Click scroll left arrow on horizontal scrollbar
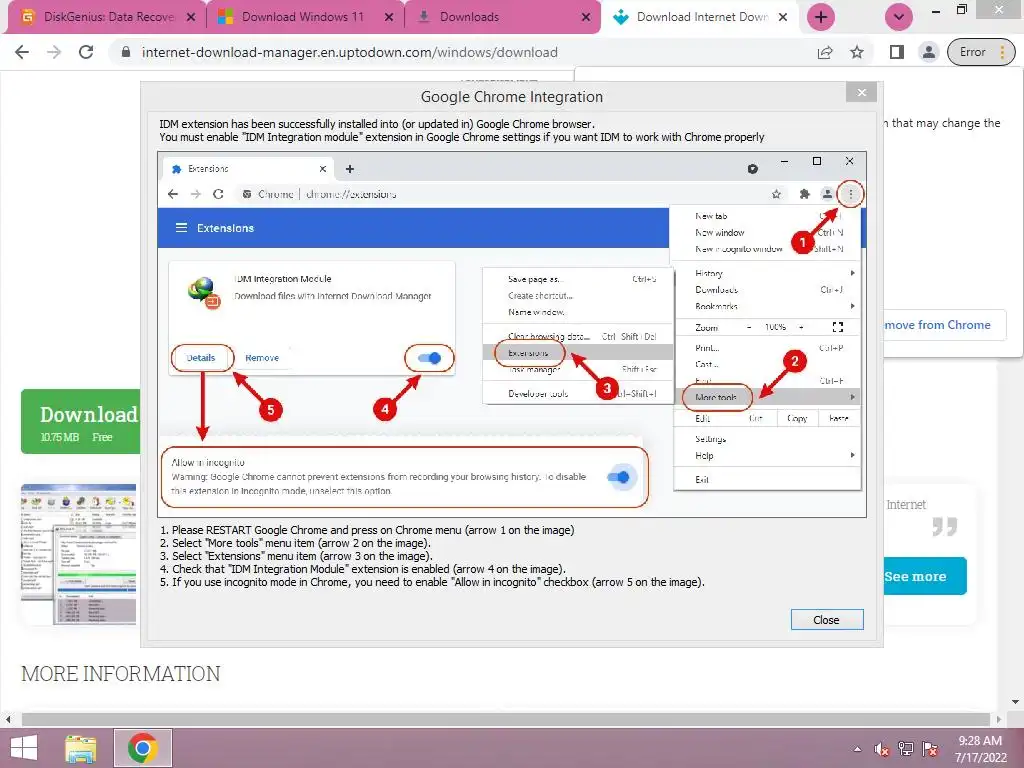The width and height of the screenshot is (1024, 768). point(8,719)
